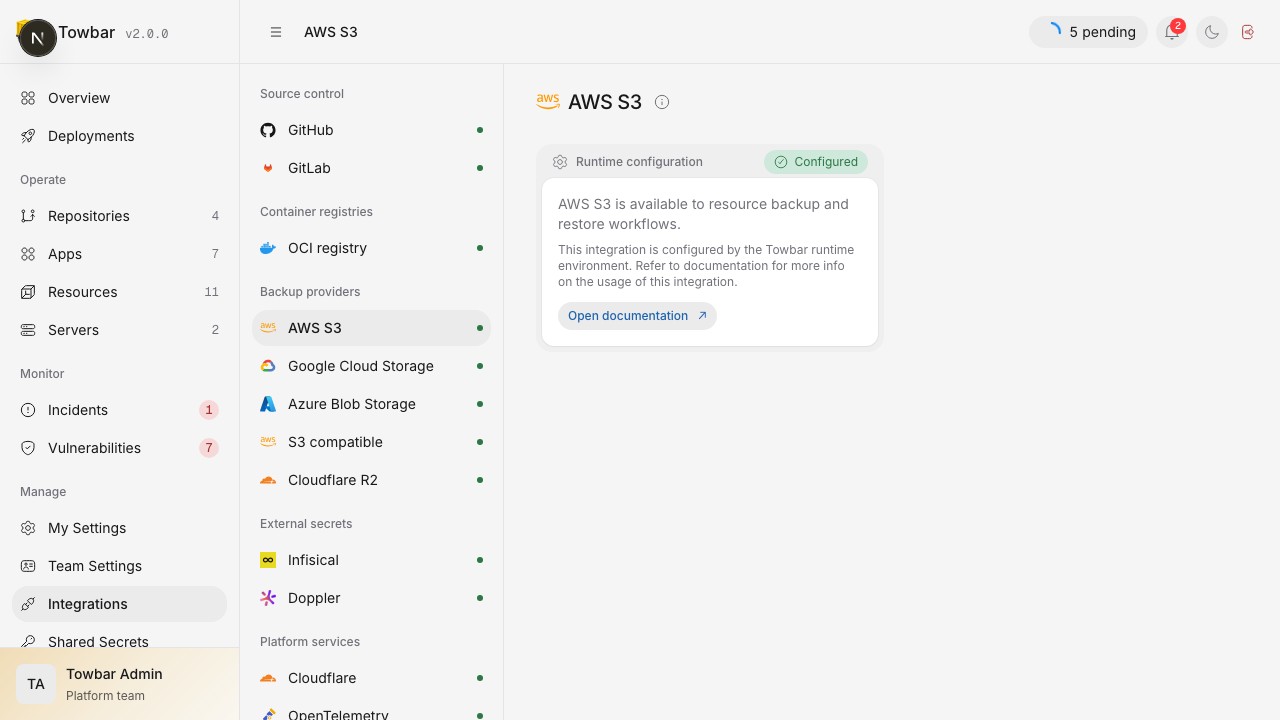Open Shared Secrets
Viewport: 1280px width, 720px height.
(120, 640)
